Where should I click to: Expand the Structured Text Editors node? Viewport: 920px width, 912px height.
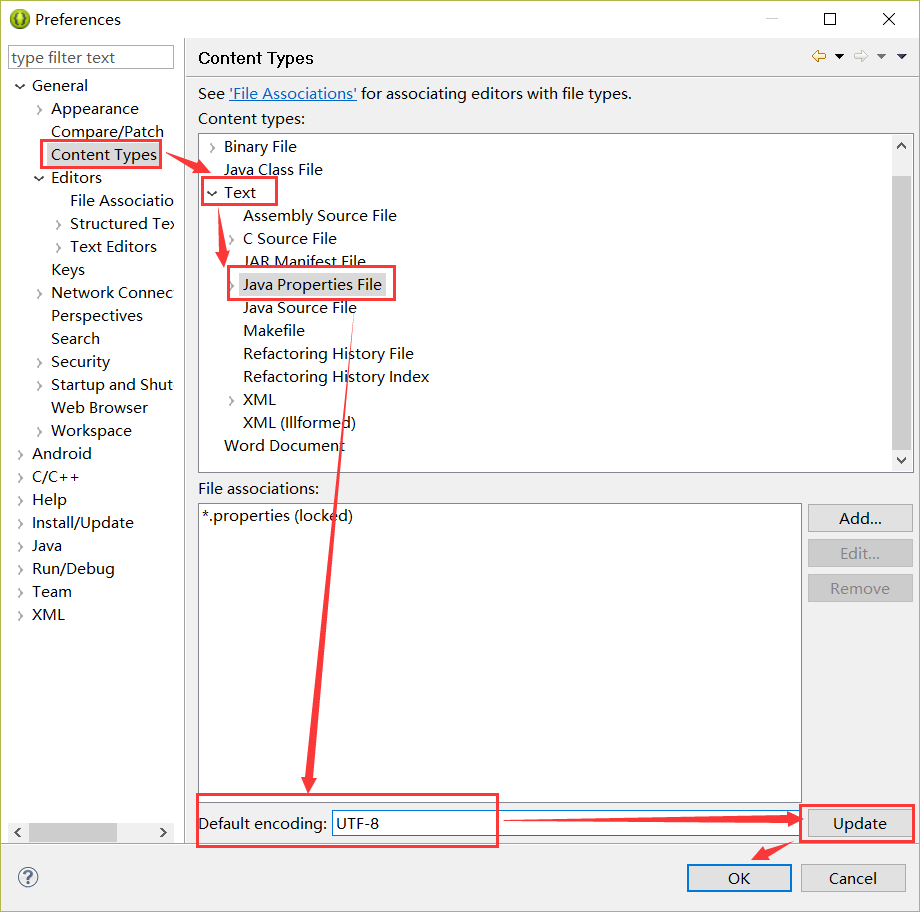pyautogui.click(x=58, y=225)
